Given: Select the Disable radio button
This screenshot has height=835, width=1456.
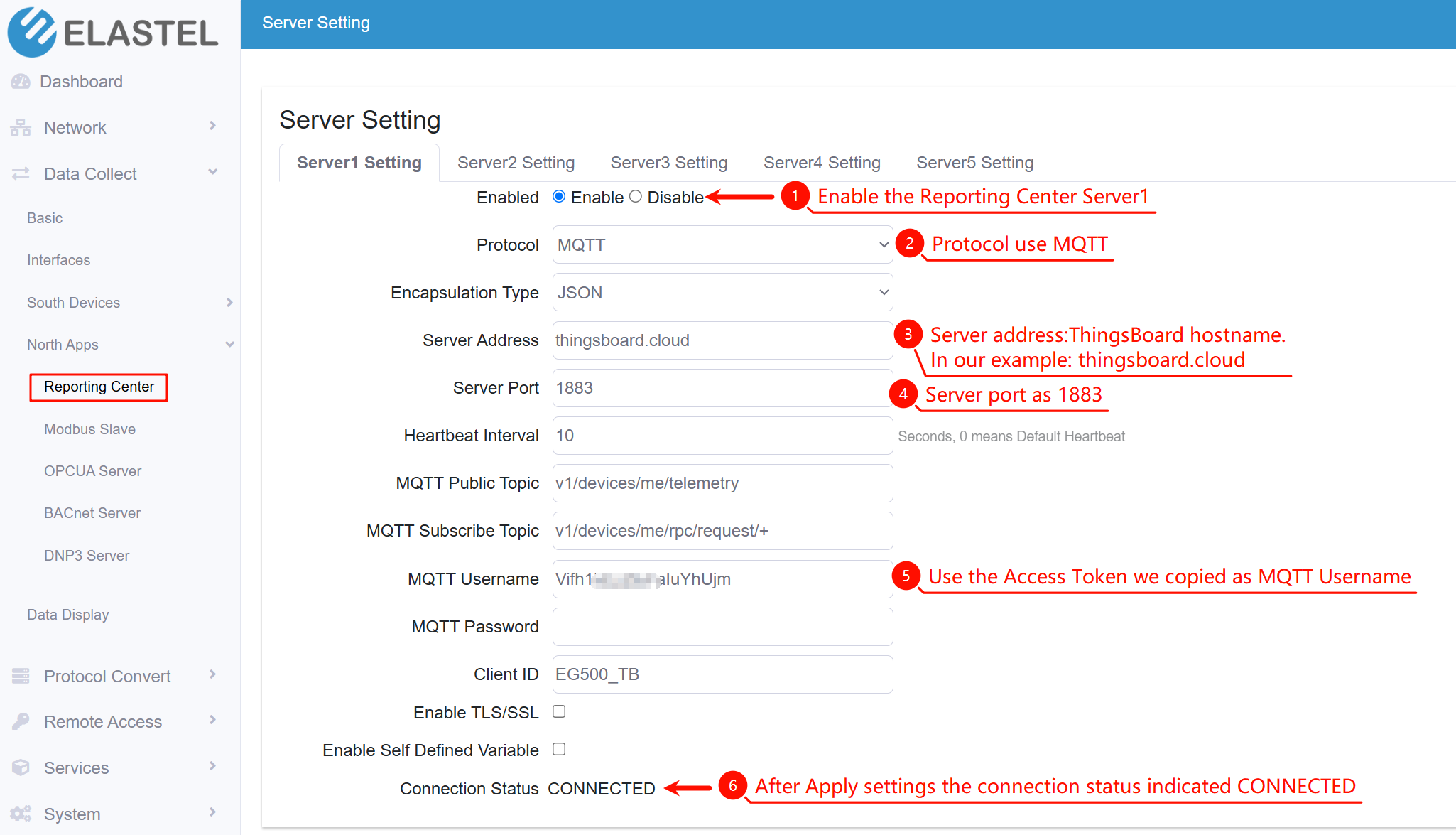Looking at the screenshot, I should [x=636, y=197].
